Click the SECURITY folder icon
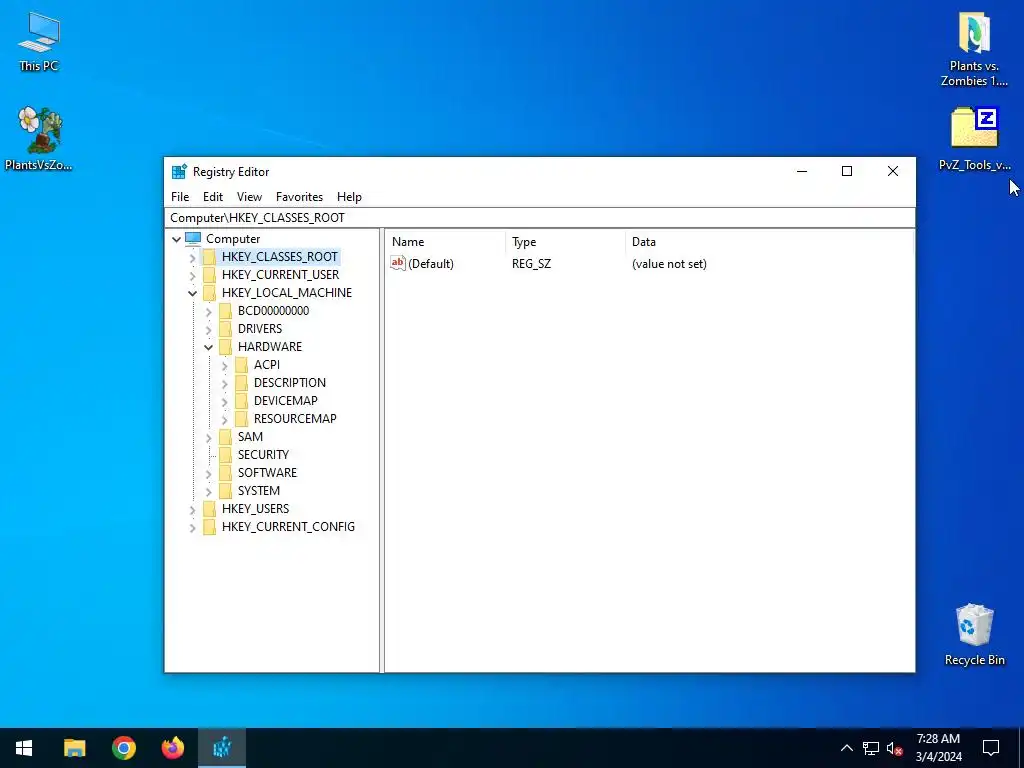The image size is (1024, 768). tap(225, 455)
